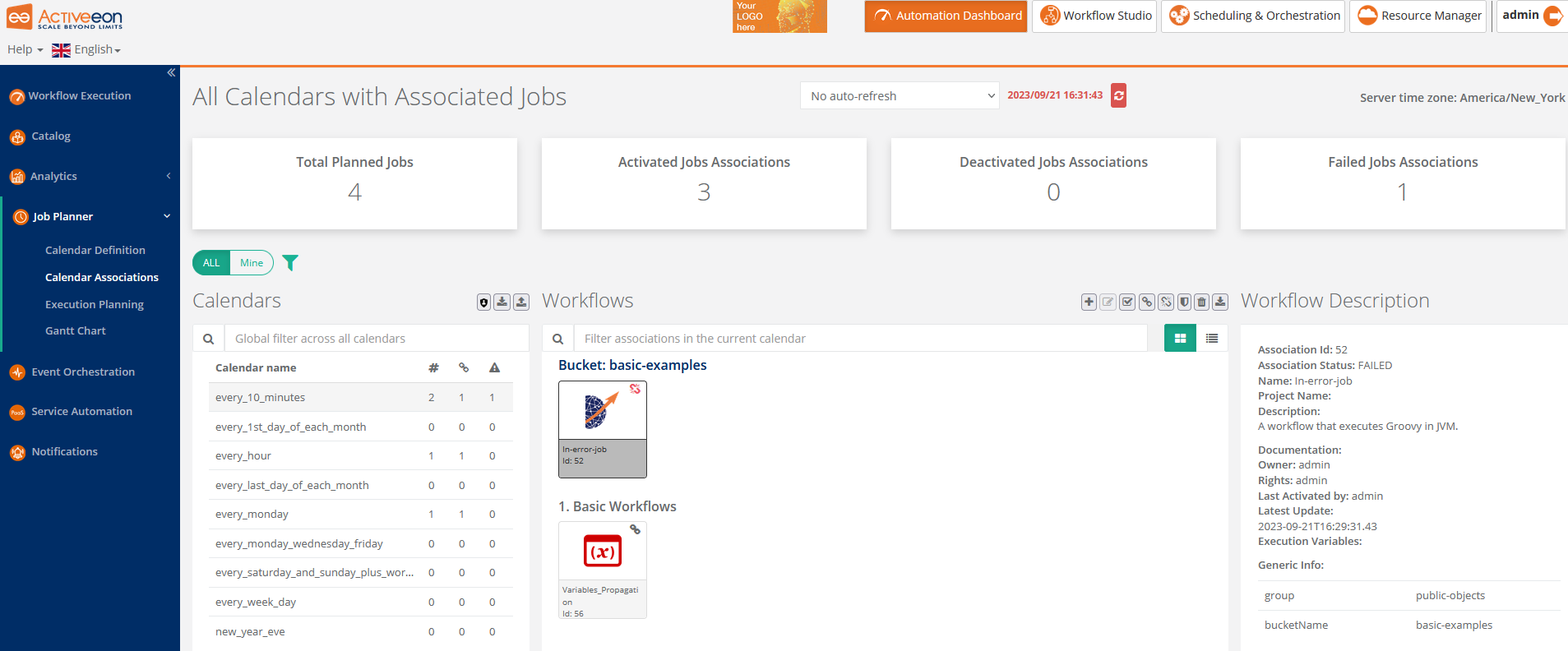Click the delete trash icon in Workflows
The height and width of the screenshot is (651, 1568).
(x=1201, y=302)
